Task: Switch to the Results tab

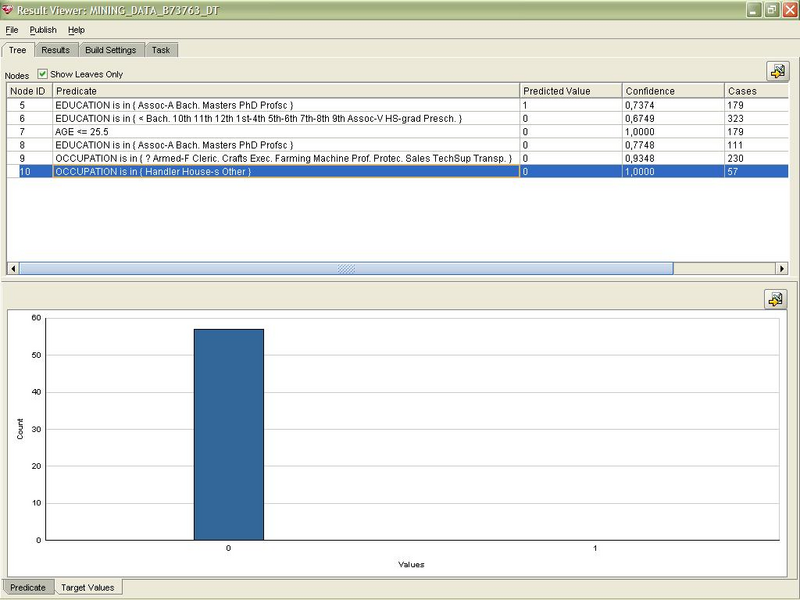Action: pyautogui.click(x=56, y=50)
